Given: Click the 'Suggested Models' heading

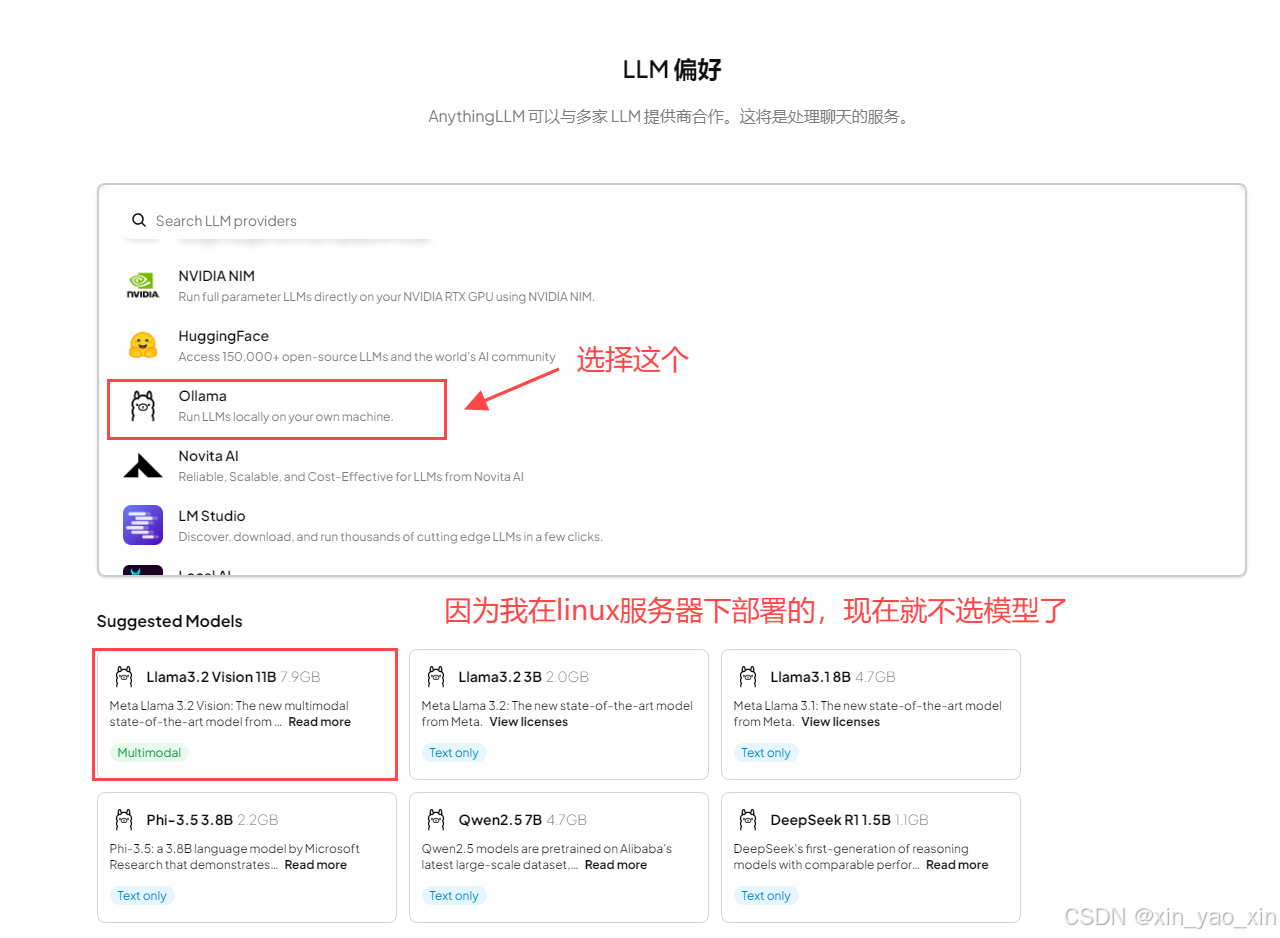Looking at the screenshot, I should click(x=170, y=621).
